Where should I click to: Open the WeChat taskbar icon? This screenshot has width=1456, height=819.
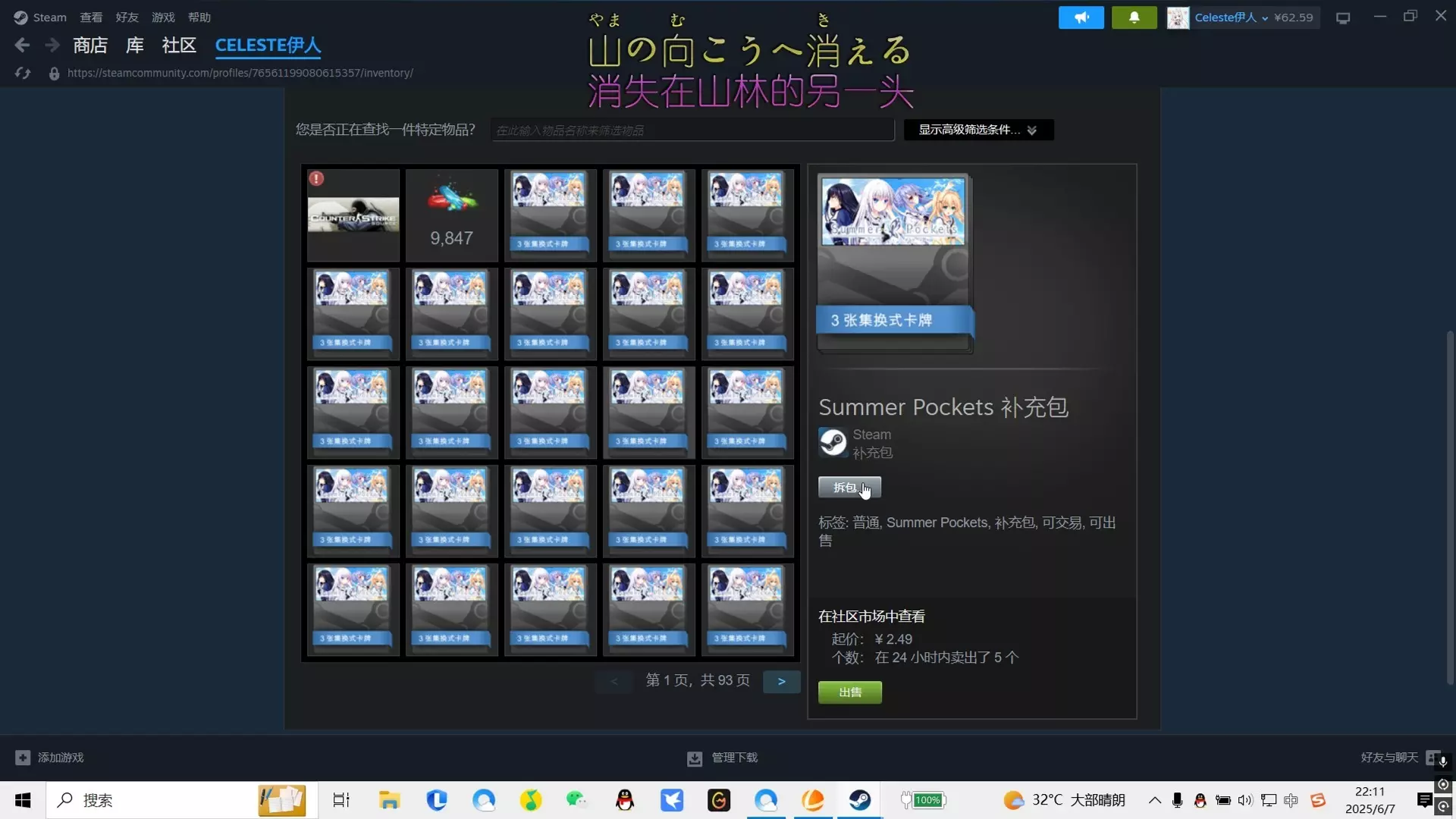tap(576, 800)
